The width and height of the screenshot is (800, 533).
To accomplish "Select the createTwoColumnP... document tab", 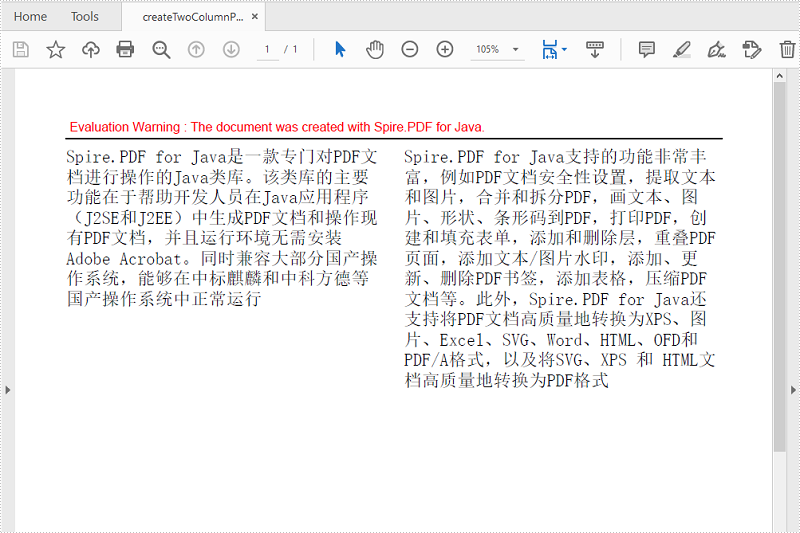I will pyautogui.click(x=193, y=17).
